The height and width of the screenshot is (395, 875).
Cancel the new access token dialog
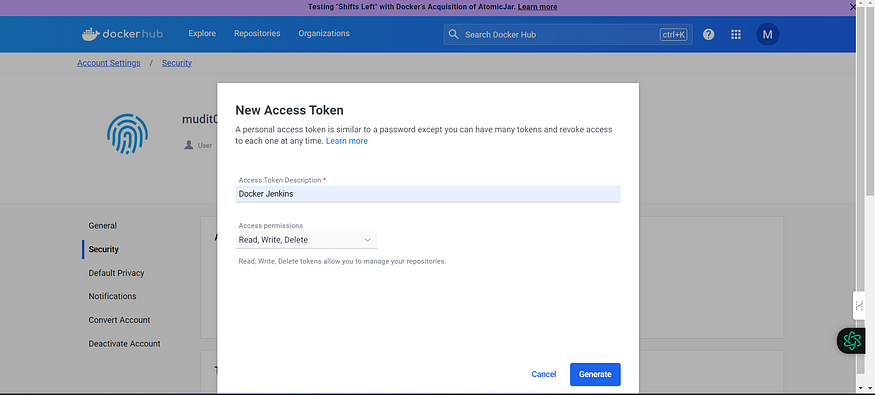(x=544, y=374)
